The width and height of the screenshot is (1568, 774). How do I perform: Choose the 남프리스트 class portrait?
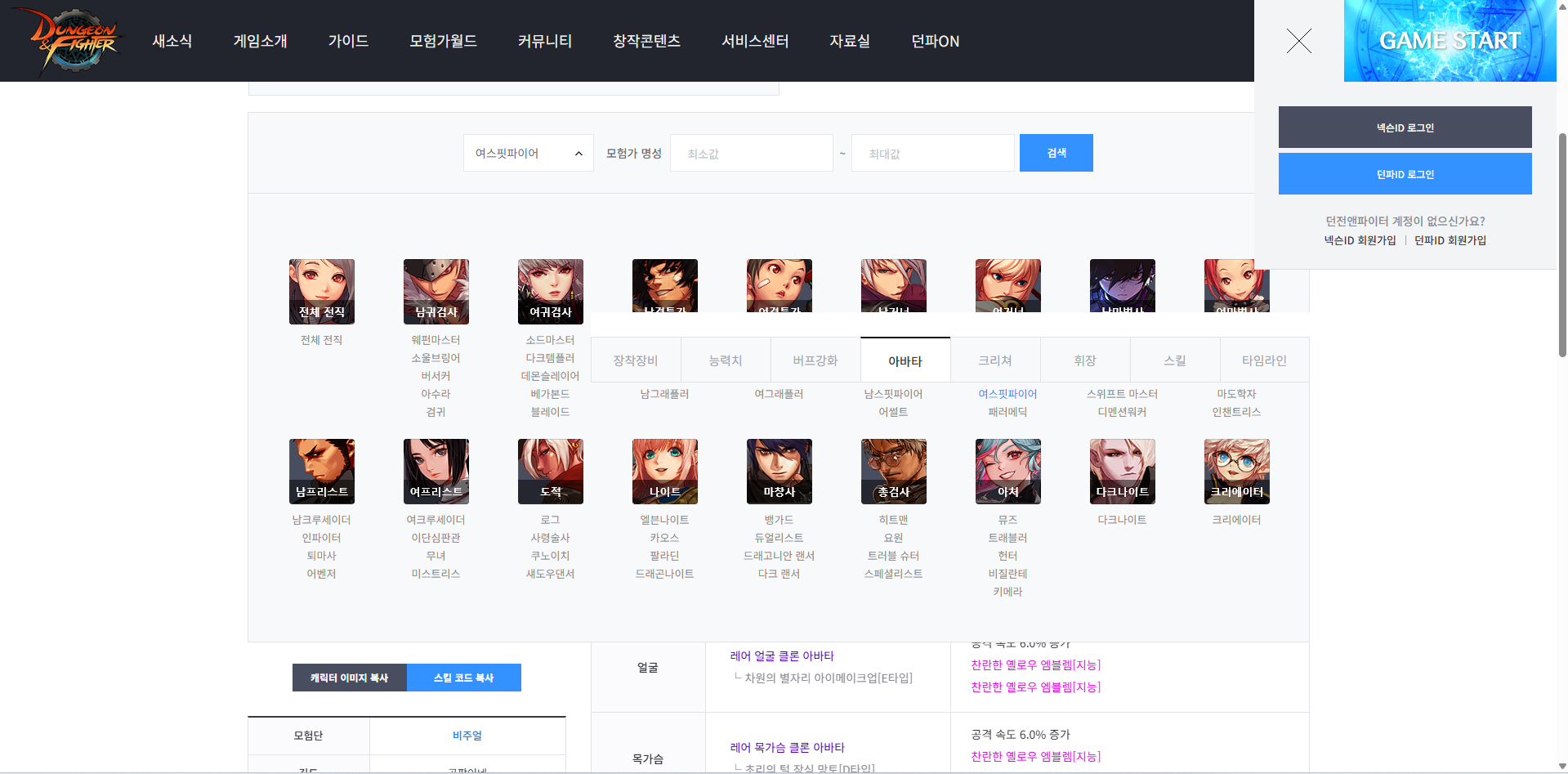pyautogui.click(x=321, y=471)
